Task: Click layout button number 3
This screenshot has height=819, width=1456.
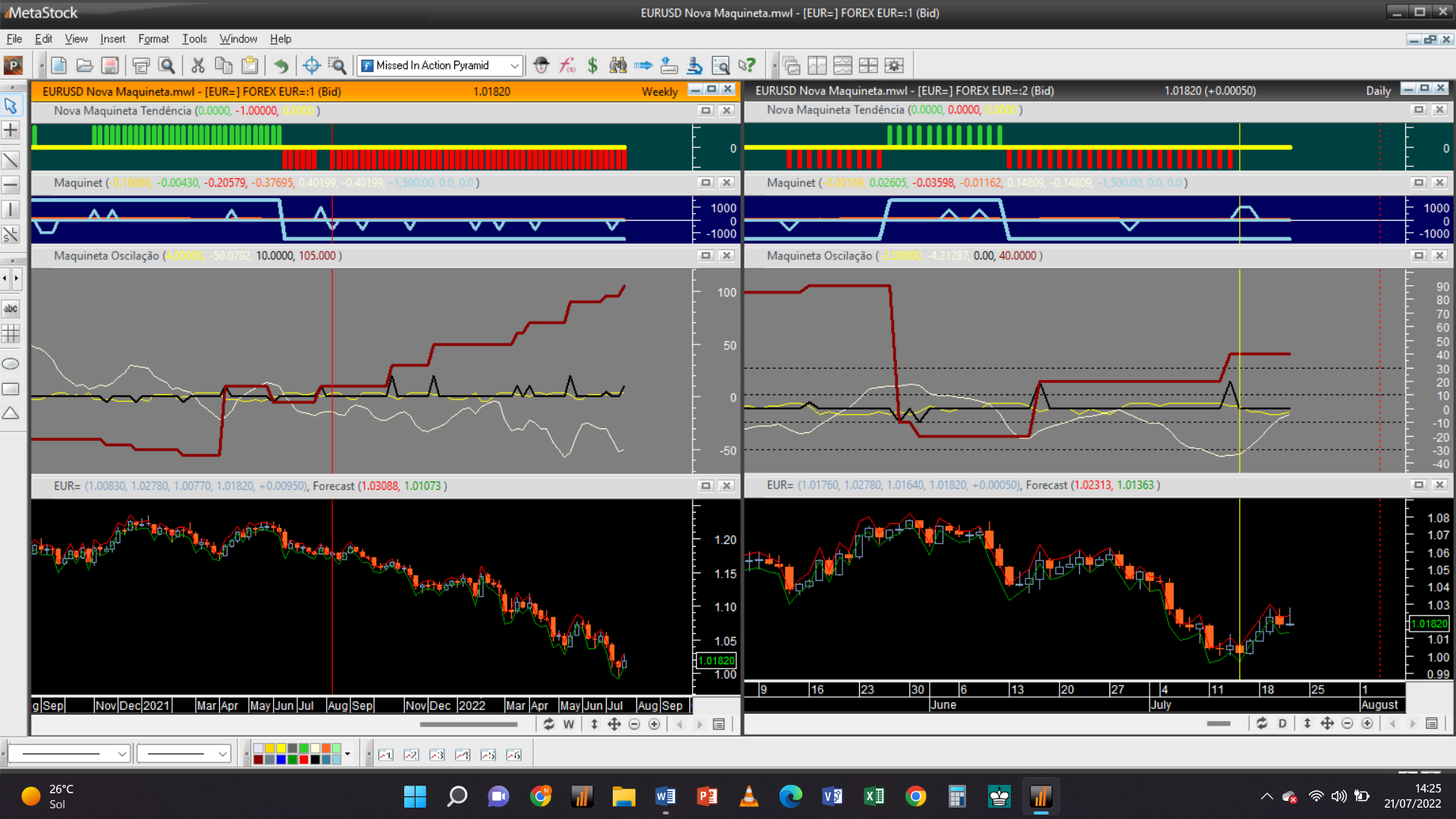Action: click(437, 755)
